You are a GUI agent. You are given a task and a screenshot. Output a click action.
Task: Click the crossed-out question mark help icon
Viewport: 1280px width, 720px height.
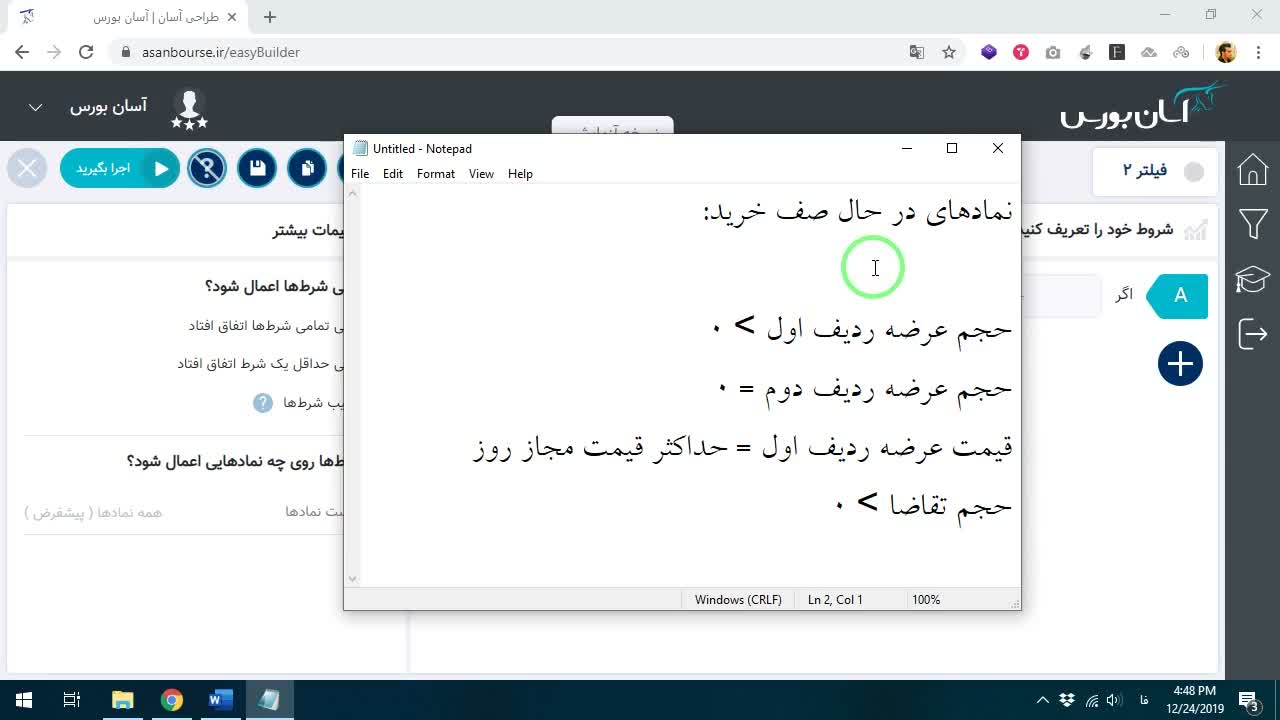207,169
